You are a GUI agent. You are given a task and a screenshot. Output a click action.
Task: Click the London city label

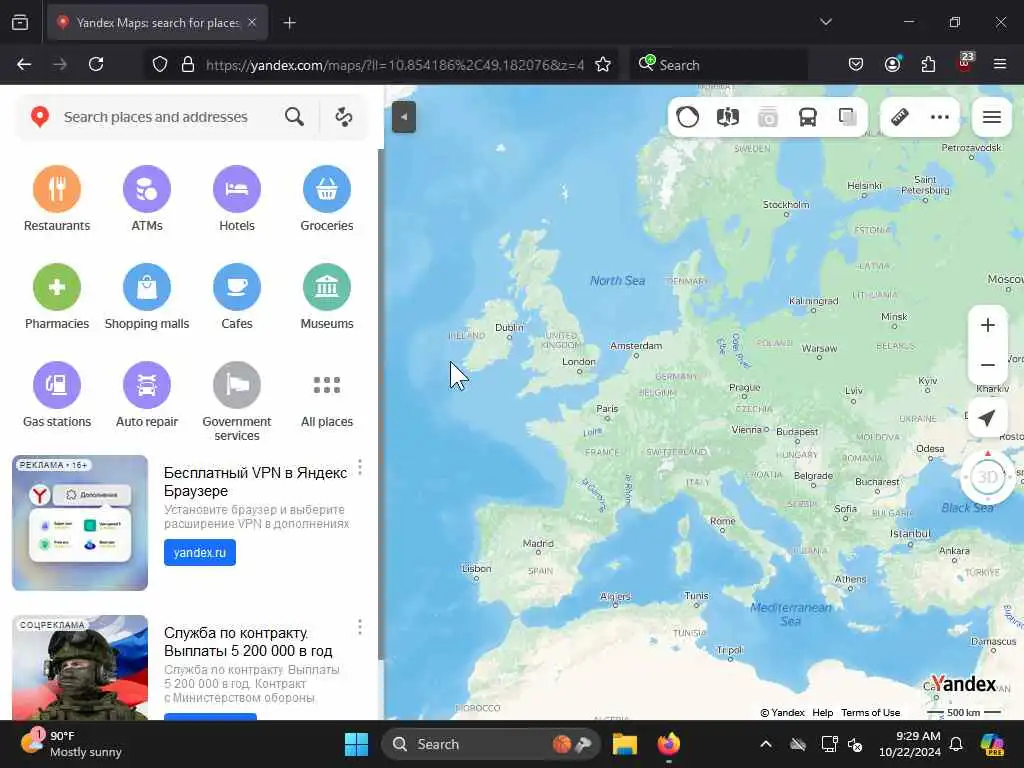click(579, 362)
